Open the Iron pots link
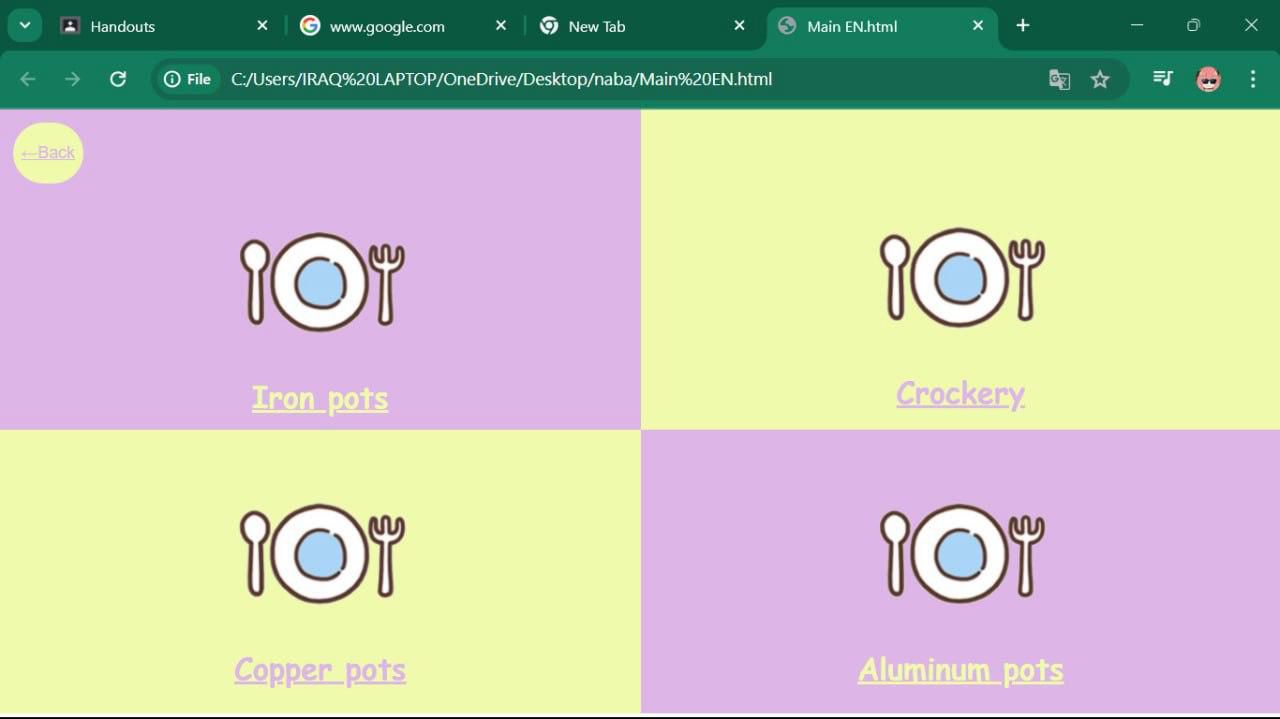Screen dimensions: 1280x719 [320, 398]
